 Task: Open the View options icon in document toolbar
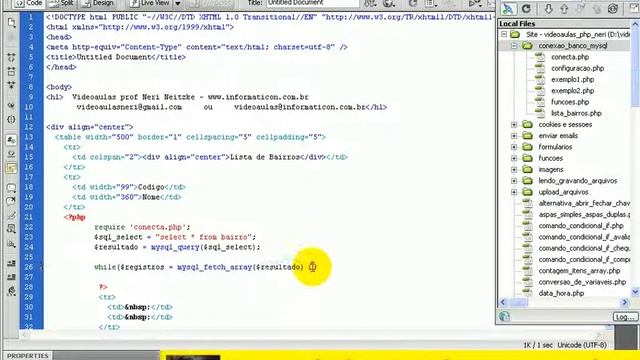pyautogui.click(x=430, y=3)
